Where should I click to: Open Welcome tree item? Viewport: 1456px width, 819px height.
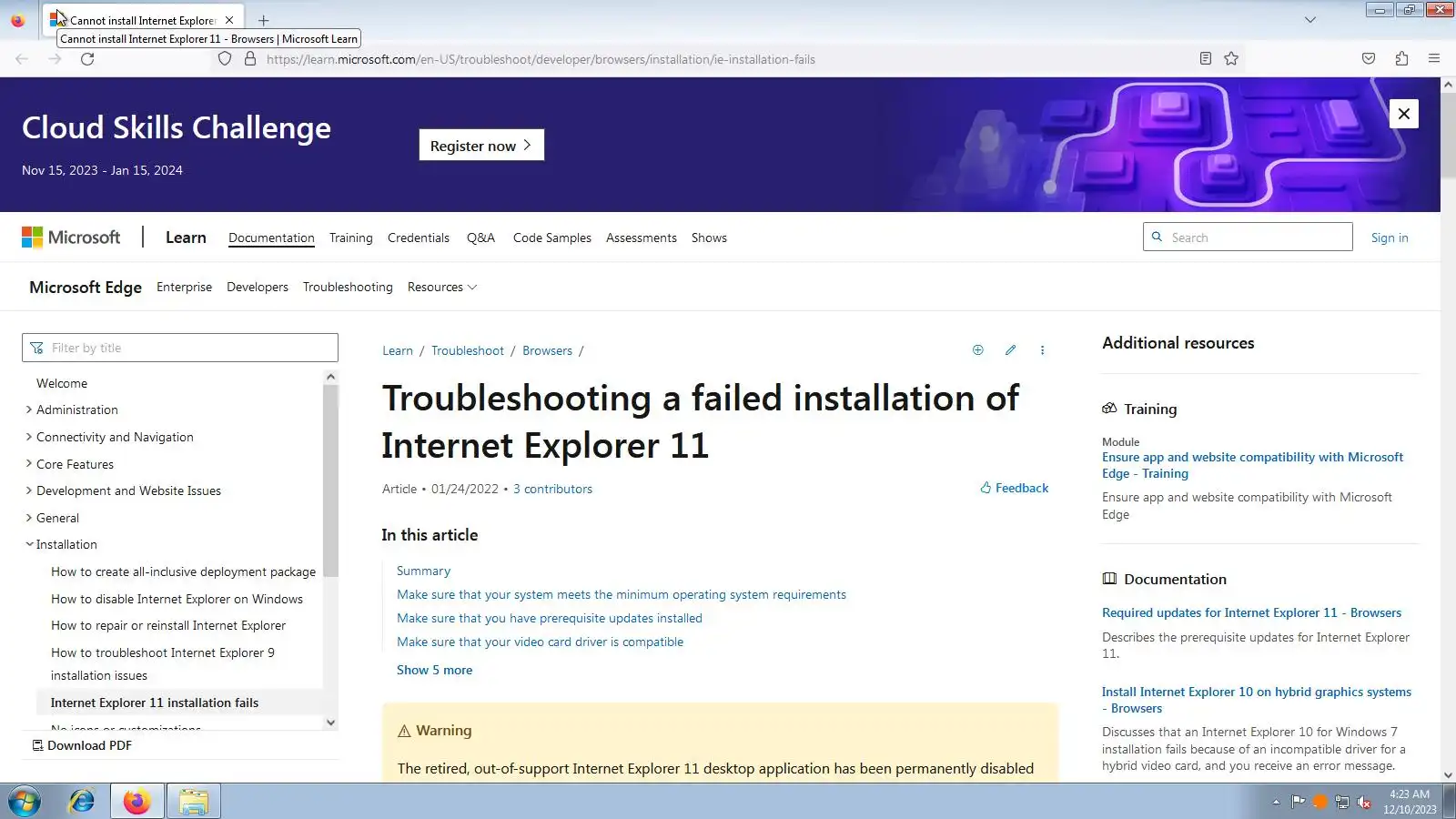pos(62,384)
